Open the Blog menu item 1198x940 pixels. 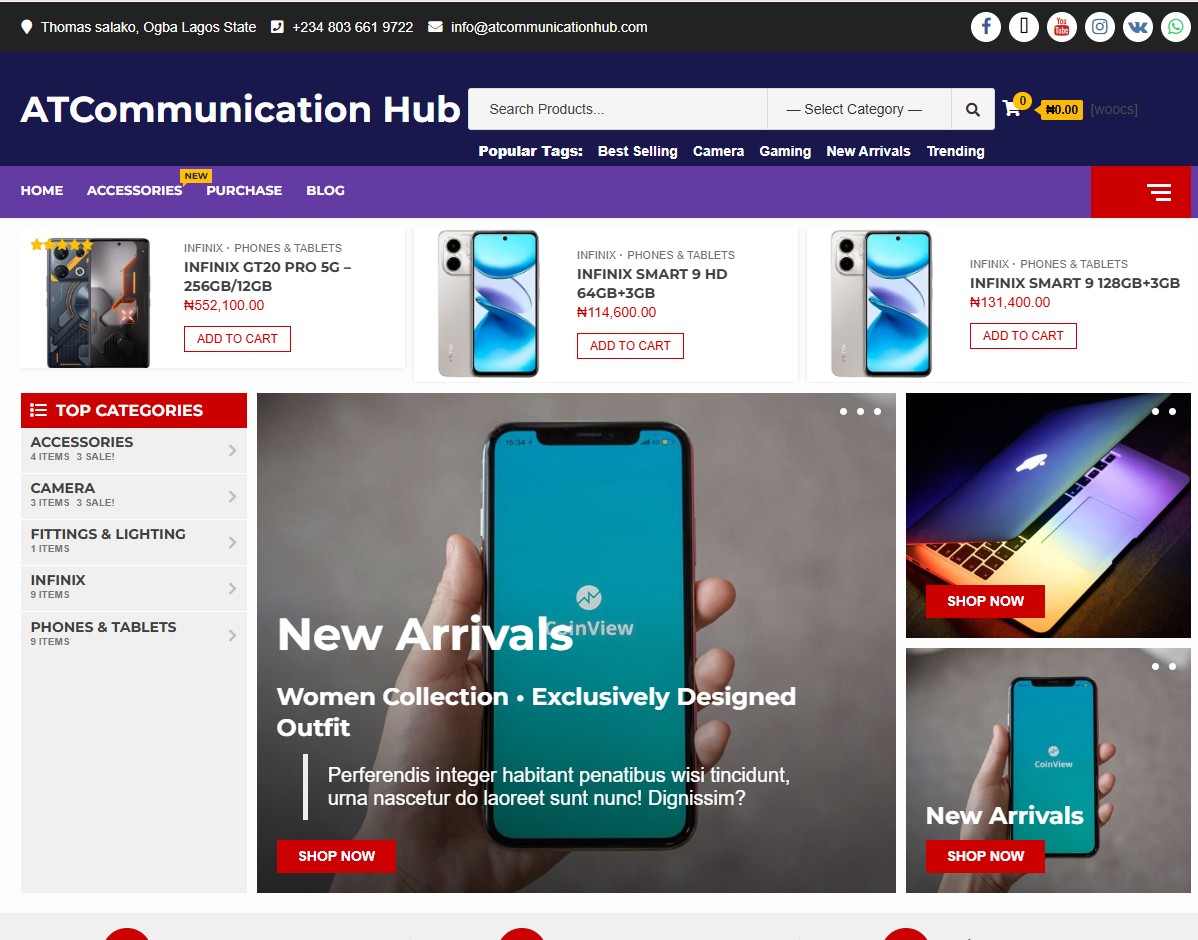point(325,190)
